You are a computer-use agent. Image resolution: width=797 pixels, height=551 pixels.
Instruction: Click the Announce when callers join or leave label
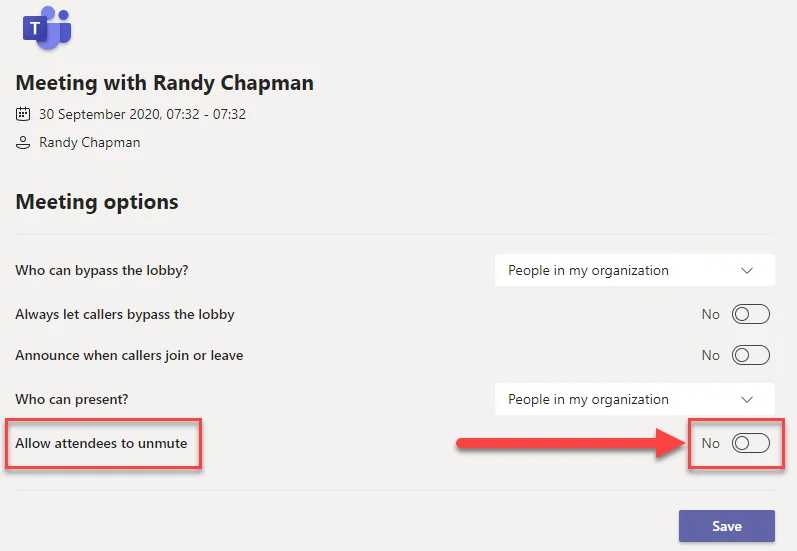pyautogui.click(x=129, y=355)
